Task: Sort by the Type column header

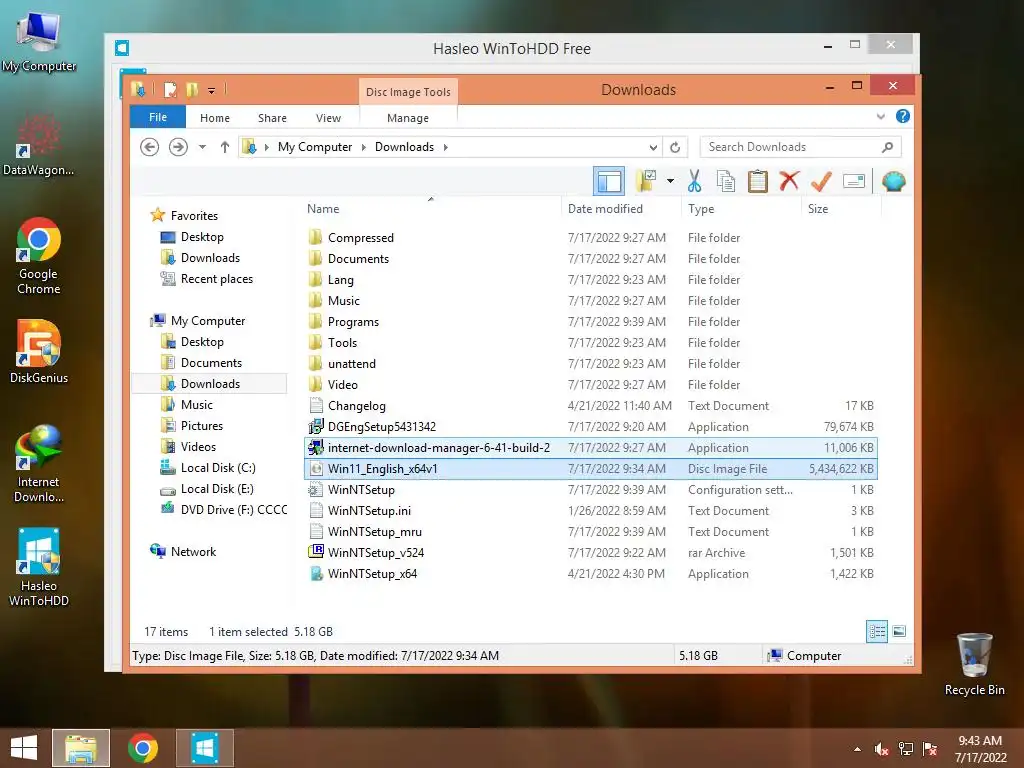Action: click(701, 208)
